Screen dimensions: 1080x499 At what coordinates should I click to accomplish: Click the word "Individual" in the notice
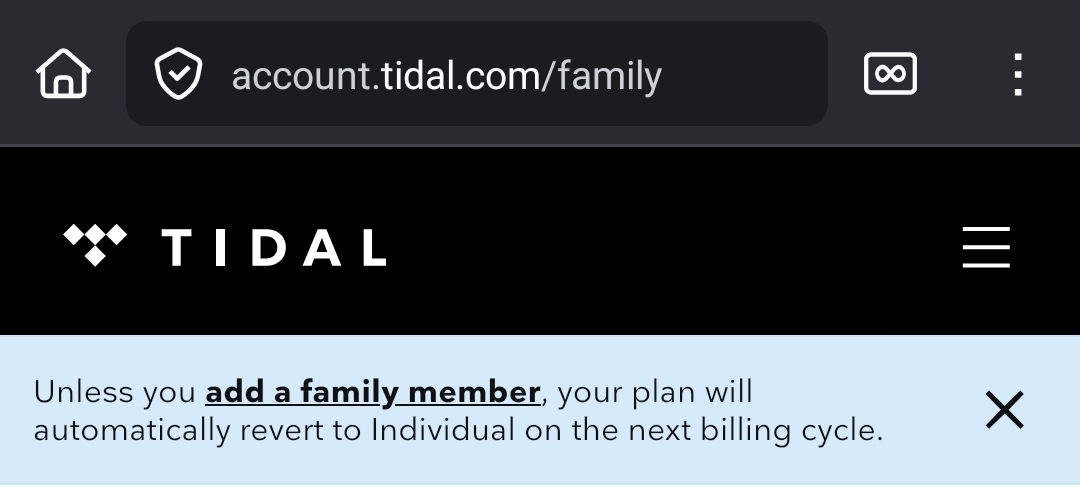click(443, 430)
